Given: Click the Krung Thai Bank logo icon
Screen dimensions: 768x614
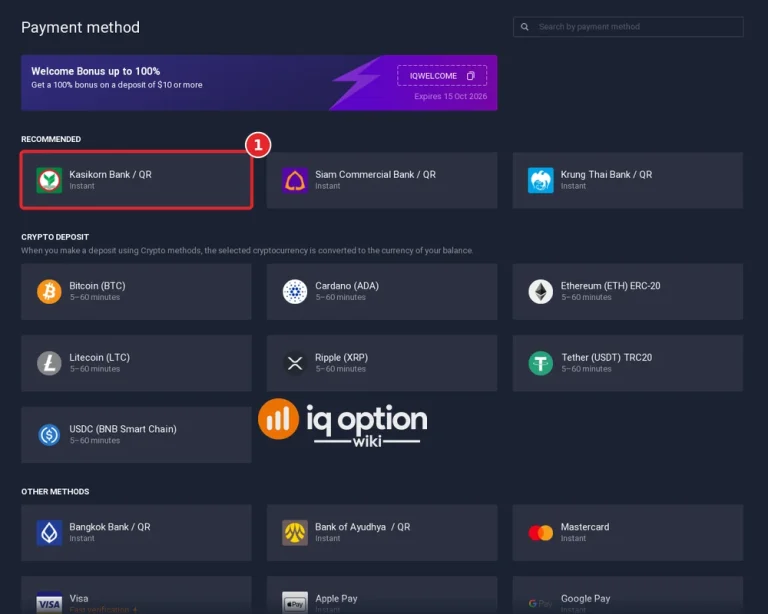Looking at the screenshot, I should (541, 180).
